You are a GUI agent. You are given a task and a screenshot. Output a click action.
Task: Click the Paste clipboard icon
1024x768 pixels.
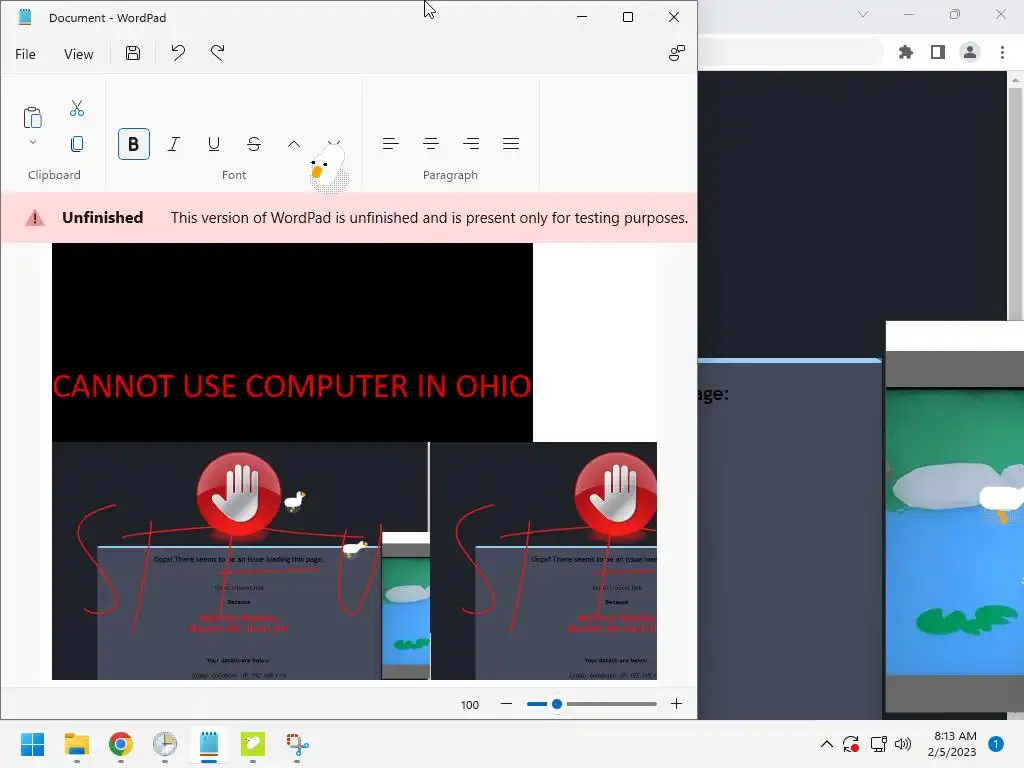33,118
